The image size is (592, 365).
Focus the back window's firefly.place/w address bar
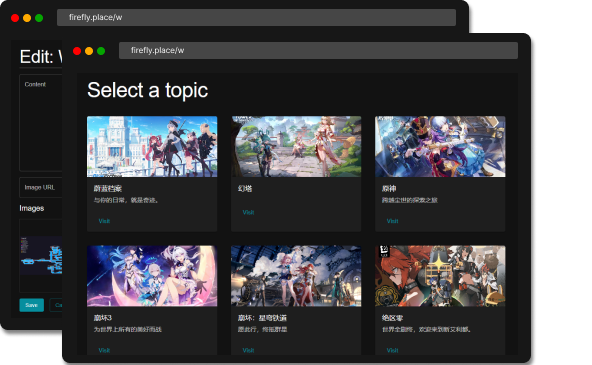pos(256,17)
